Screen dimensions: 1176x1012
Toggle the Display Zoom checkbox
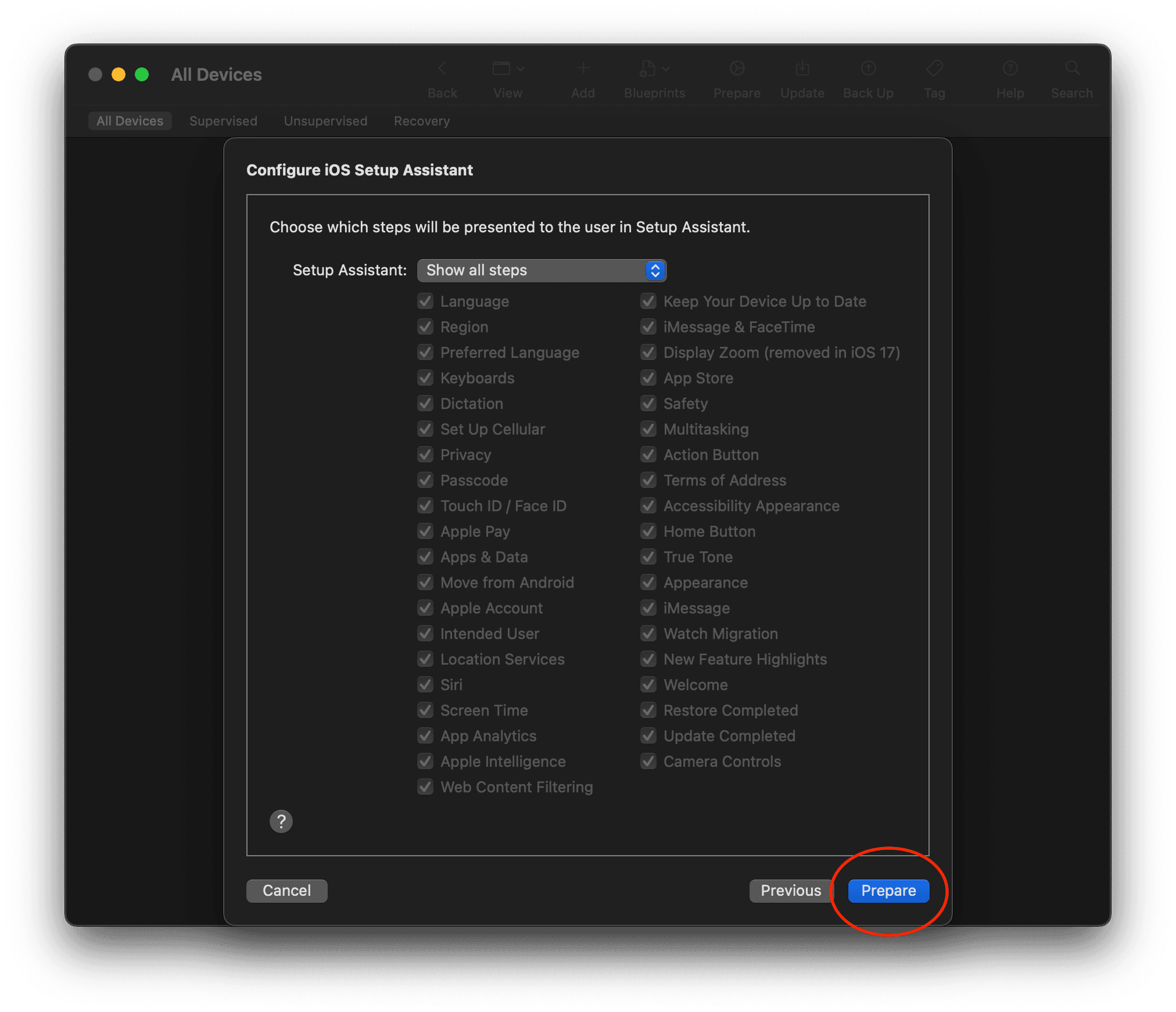pyautogui.click(x=648, y=353)
